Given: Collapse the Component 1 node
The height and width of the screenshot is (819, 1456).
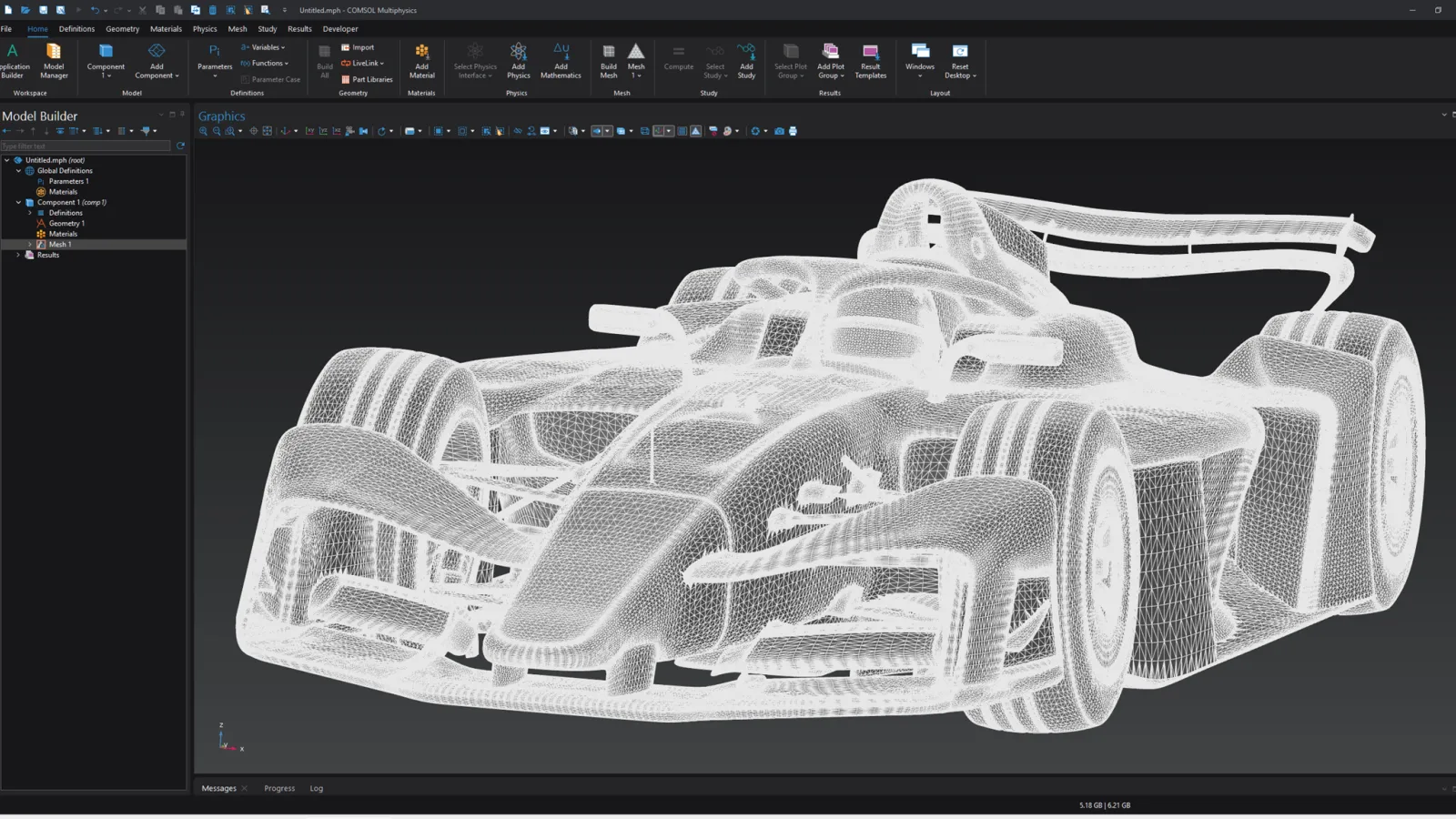Looking at the screenshot, I should pos(18,202).
